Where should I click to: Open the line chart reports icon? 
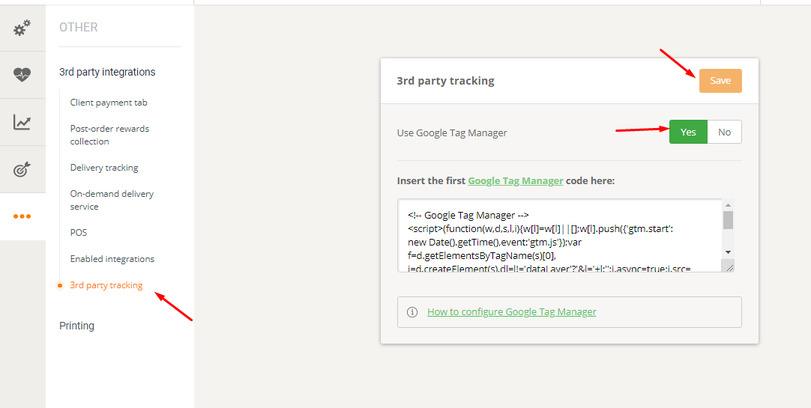tap(22, 122)
